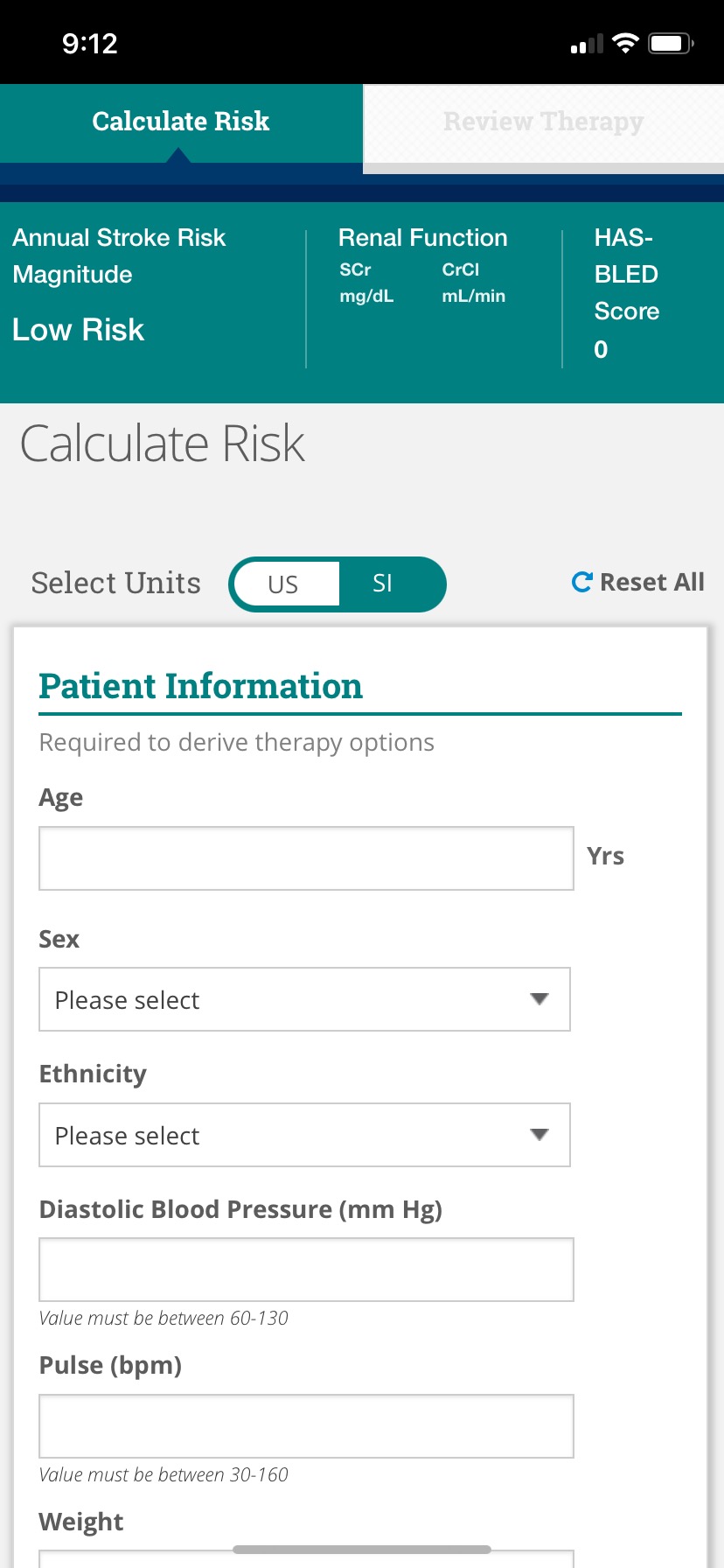Focus the Age input field
This screenshot has height=1568, width=724.
click(306, 858)
